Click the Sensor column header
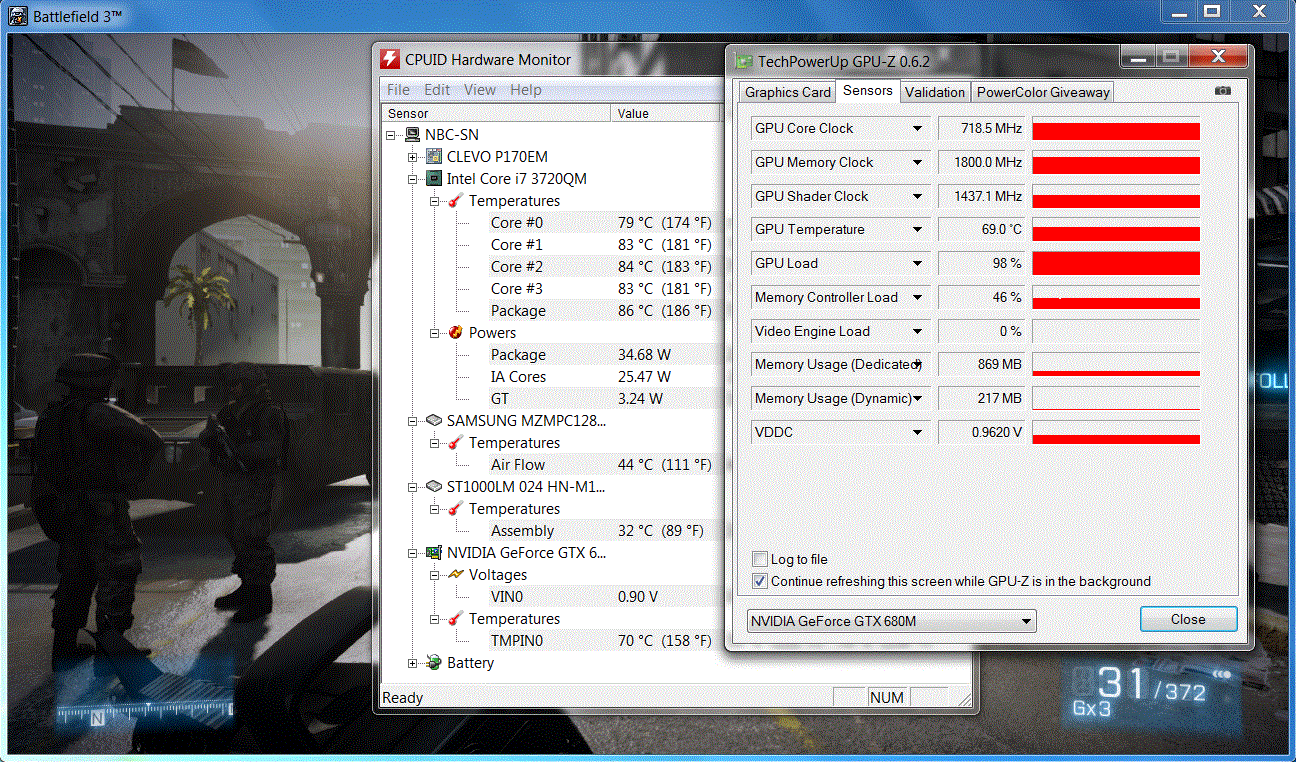Viewport: 1296px width, 762px height. [x=497, y=114]
